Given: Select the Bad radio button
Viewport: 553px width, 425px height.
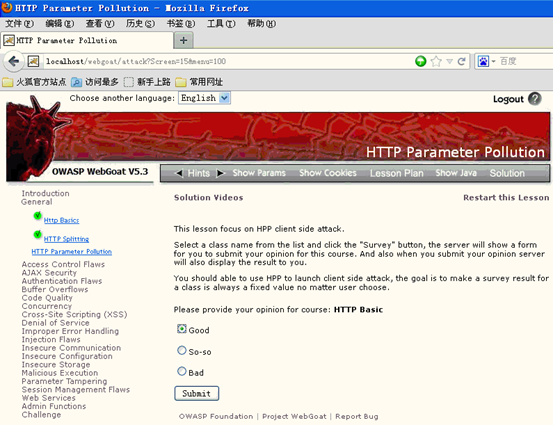Looking at the screenshot, I should [182, 371].
